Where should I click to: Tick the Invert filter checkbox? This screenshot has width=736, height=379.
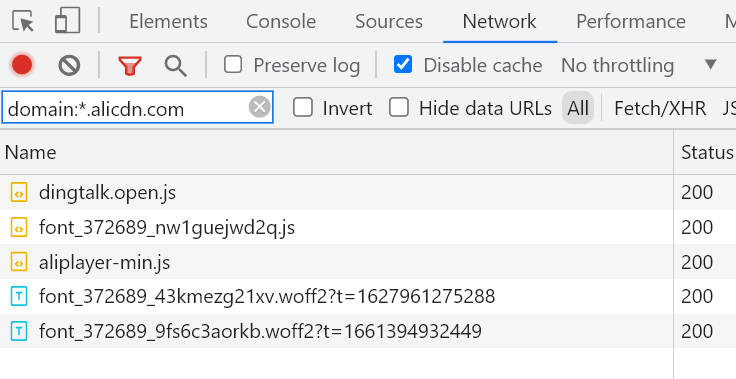pos(303,108)
